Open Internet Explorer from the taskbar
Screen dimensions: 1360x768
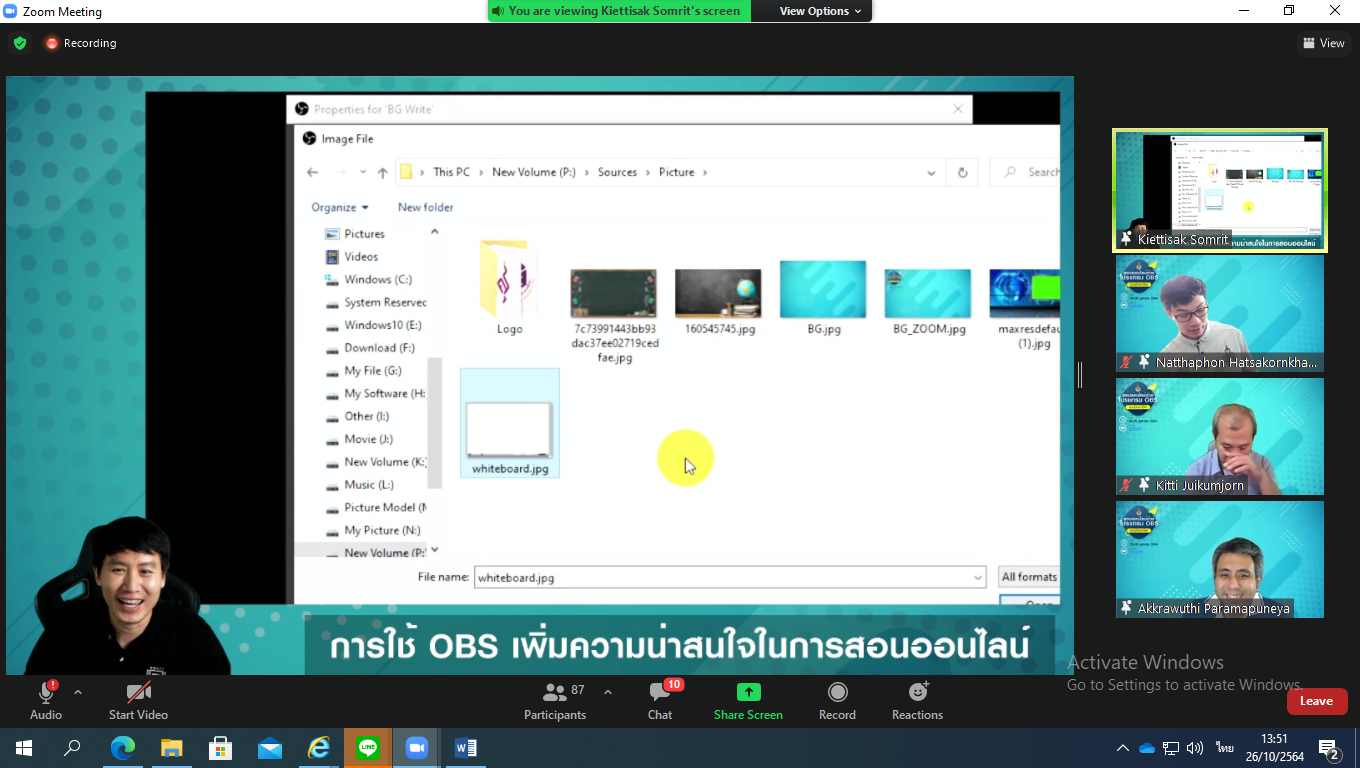point(318,748)
